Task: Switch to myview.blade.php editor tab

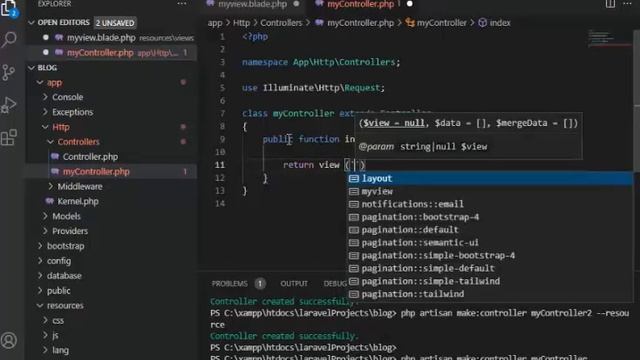Action: [252, 4]
